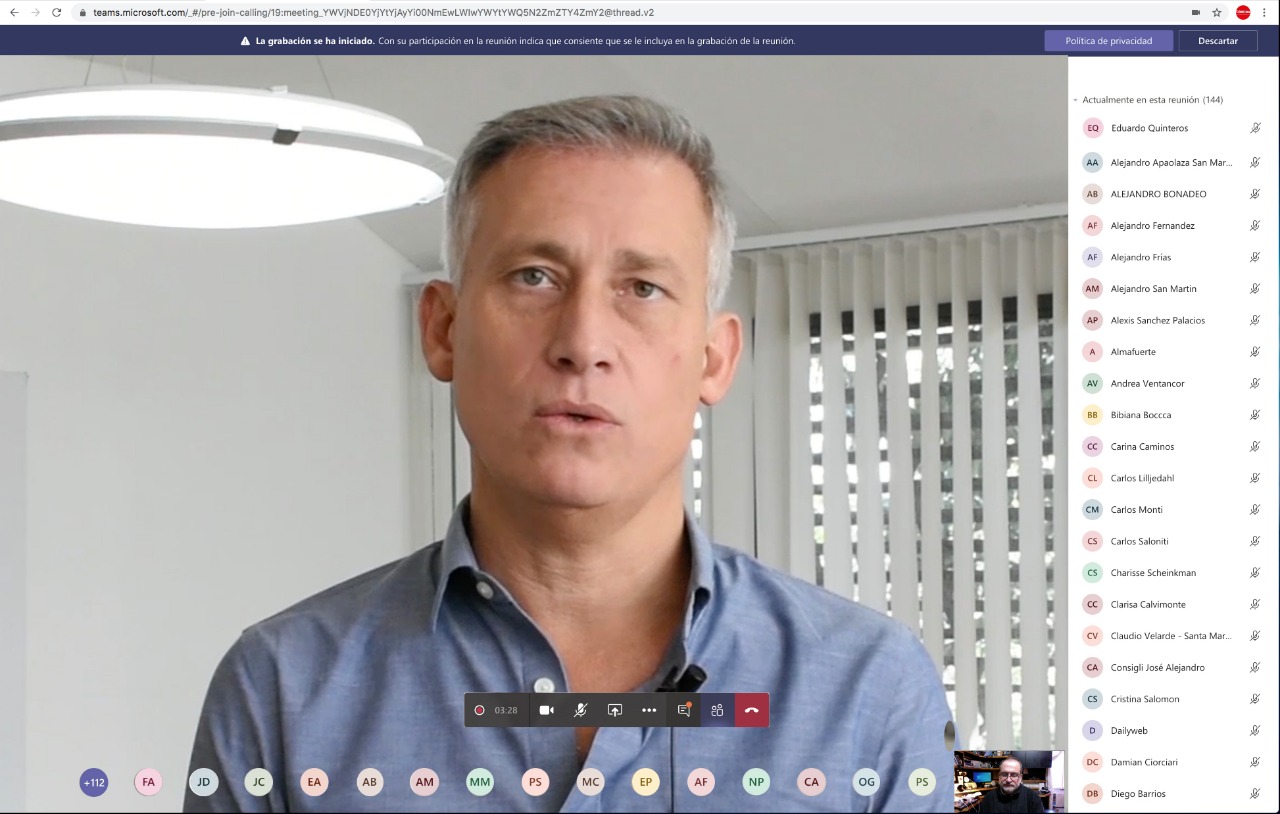Click muted mic icon beside Diego Barrios
Image resolution: width=1280 pixels, height=814 pixels.
1255,794
